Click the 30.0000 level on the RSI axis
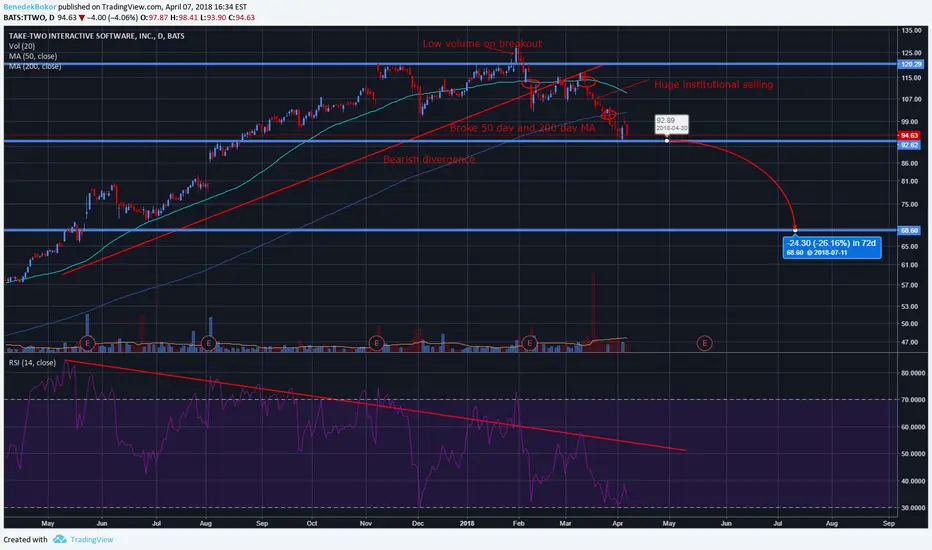The width and height of the screenshot is (932, 550). tap(913, 508)
